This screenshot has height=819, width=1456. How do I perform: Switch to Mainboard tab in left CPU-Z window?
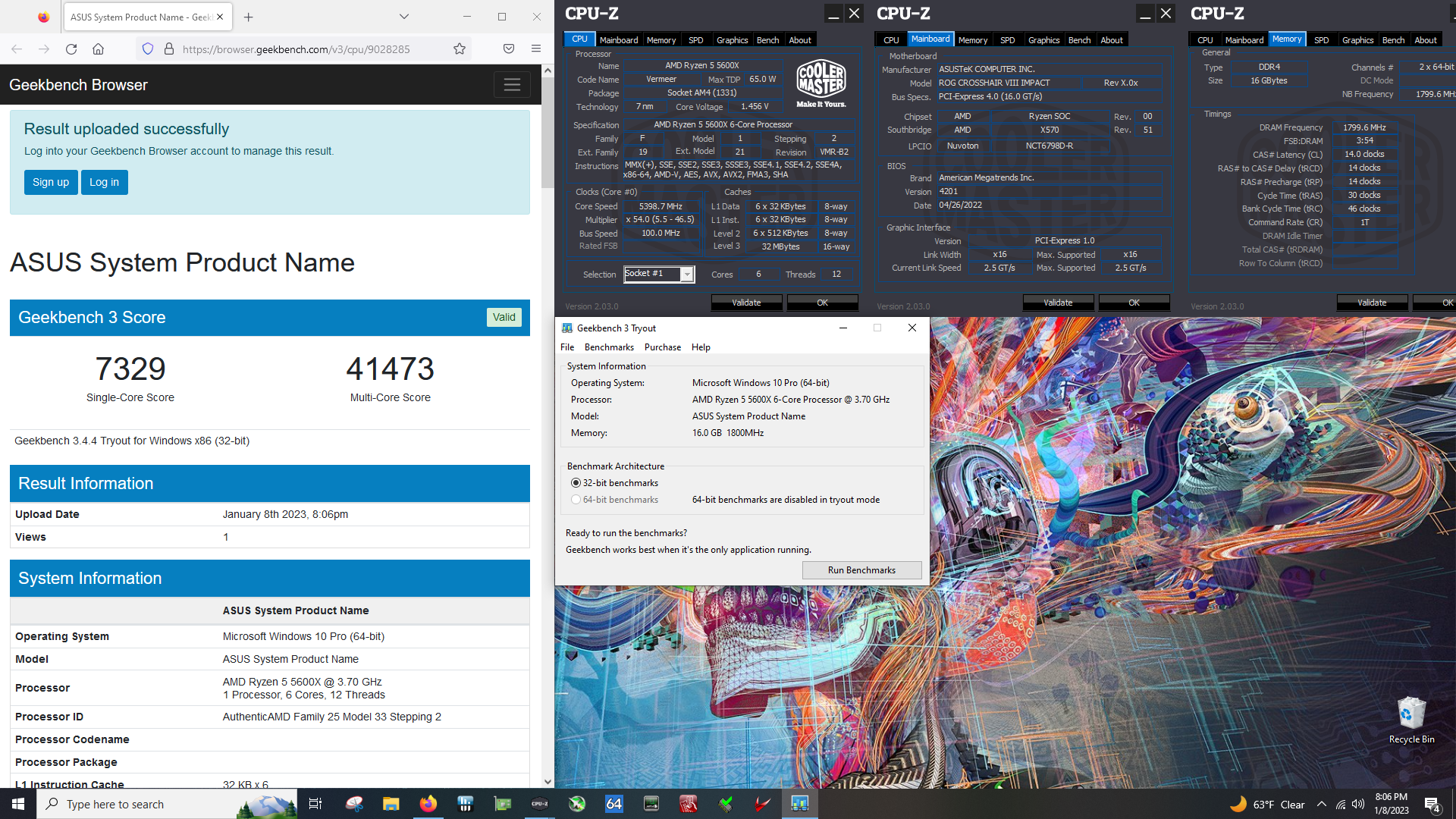pyautogui.click(x=619, y=40)
